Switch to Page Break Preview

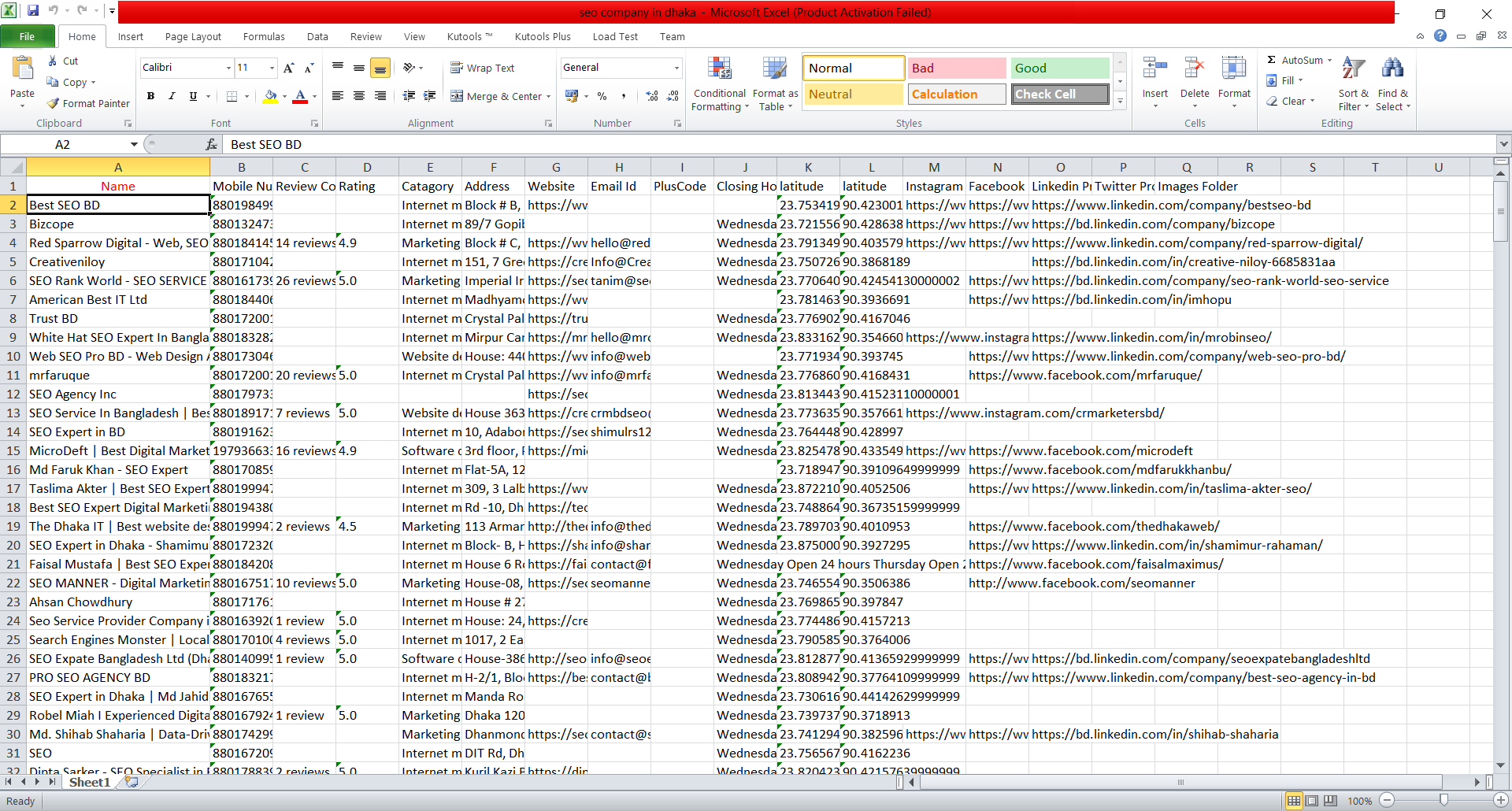[1330, 801]
